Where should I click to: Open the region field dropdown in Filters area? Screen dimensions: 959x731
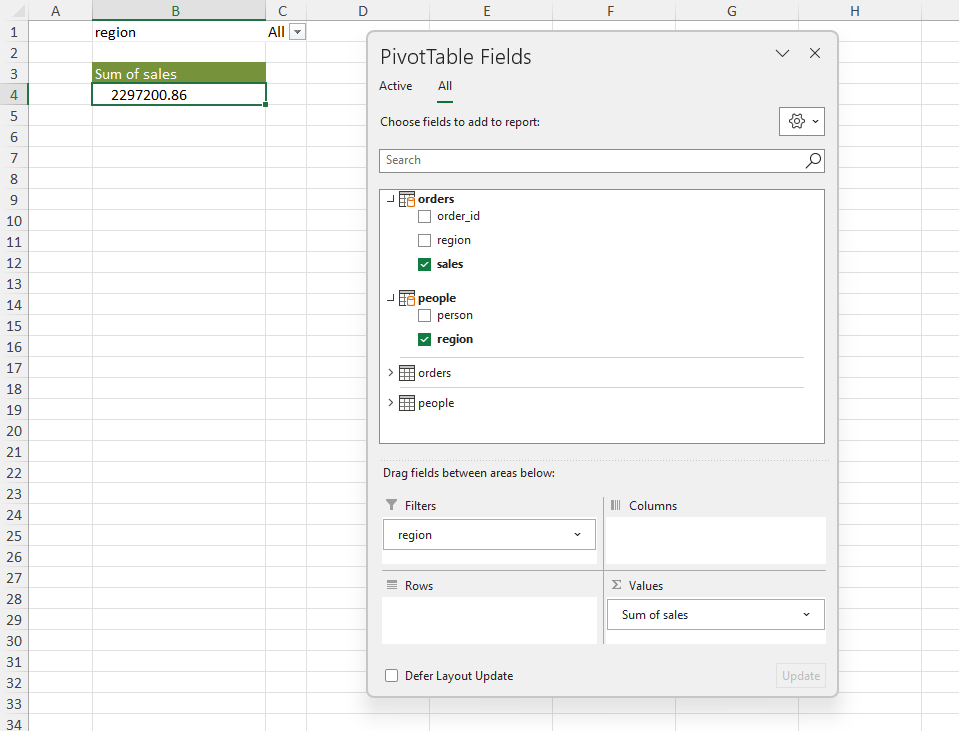tap(577, 535)
